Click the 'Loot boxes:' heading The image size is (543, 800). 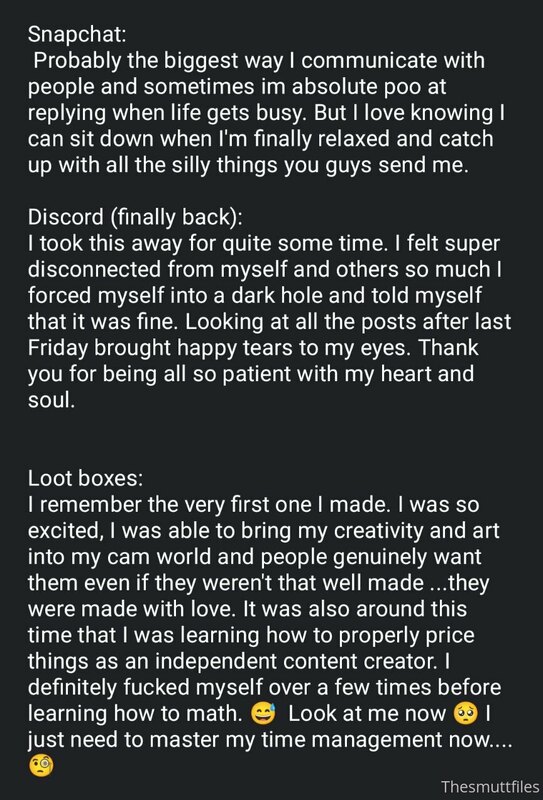tap(85, 478)
